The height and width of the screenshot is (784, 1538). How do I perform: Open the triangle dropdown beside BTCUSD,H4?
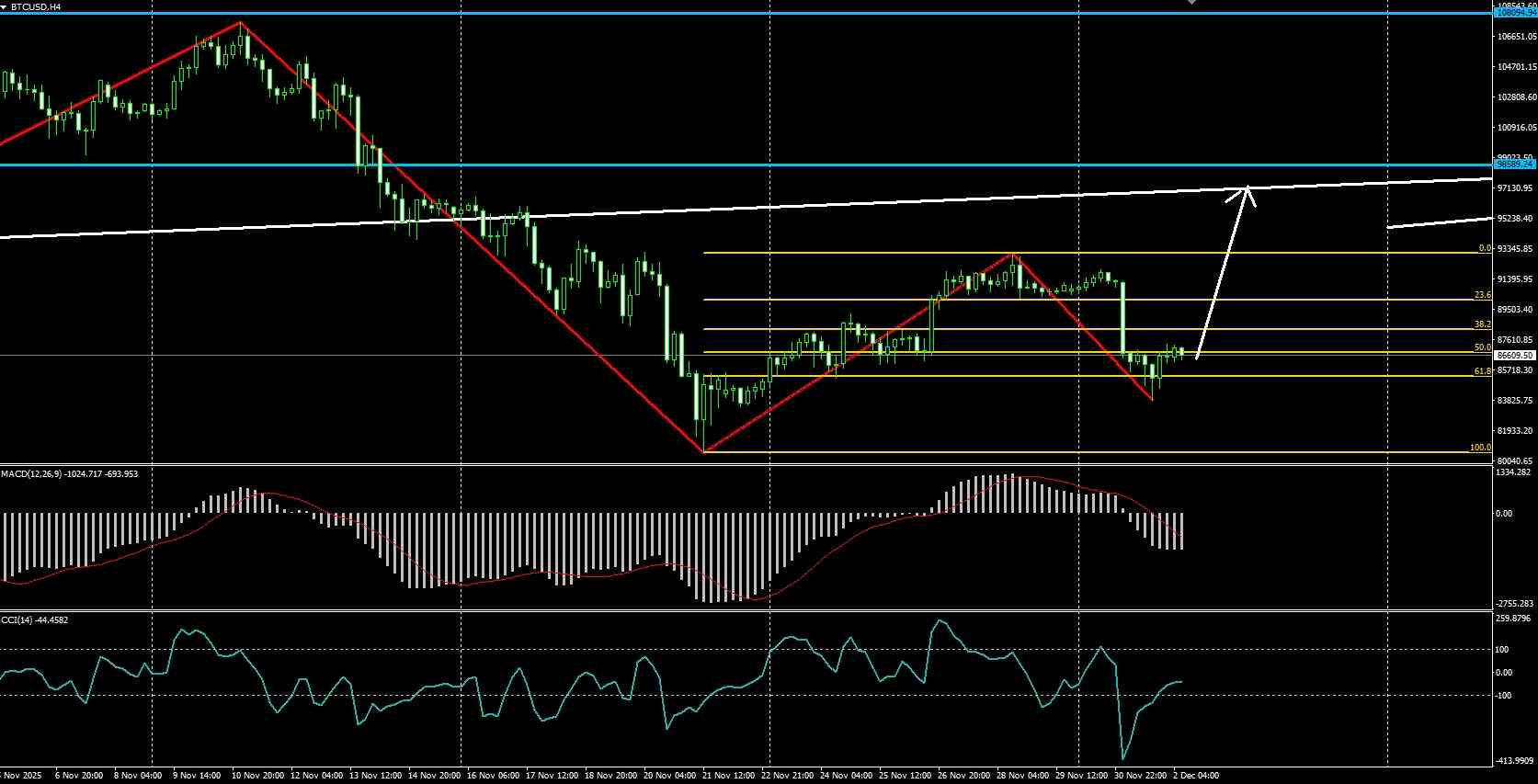5,6
